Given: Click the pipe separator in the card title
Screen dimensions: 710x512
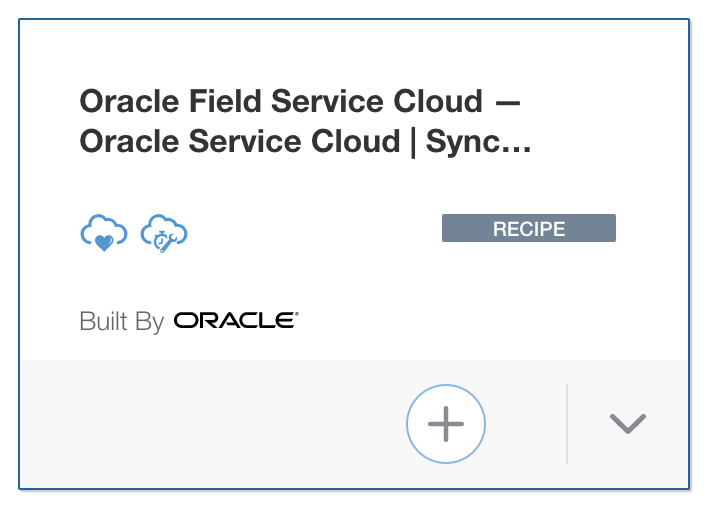Looking at the screenshot, I should [412, 142].
